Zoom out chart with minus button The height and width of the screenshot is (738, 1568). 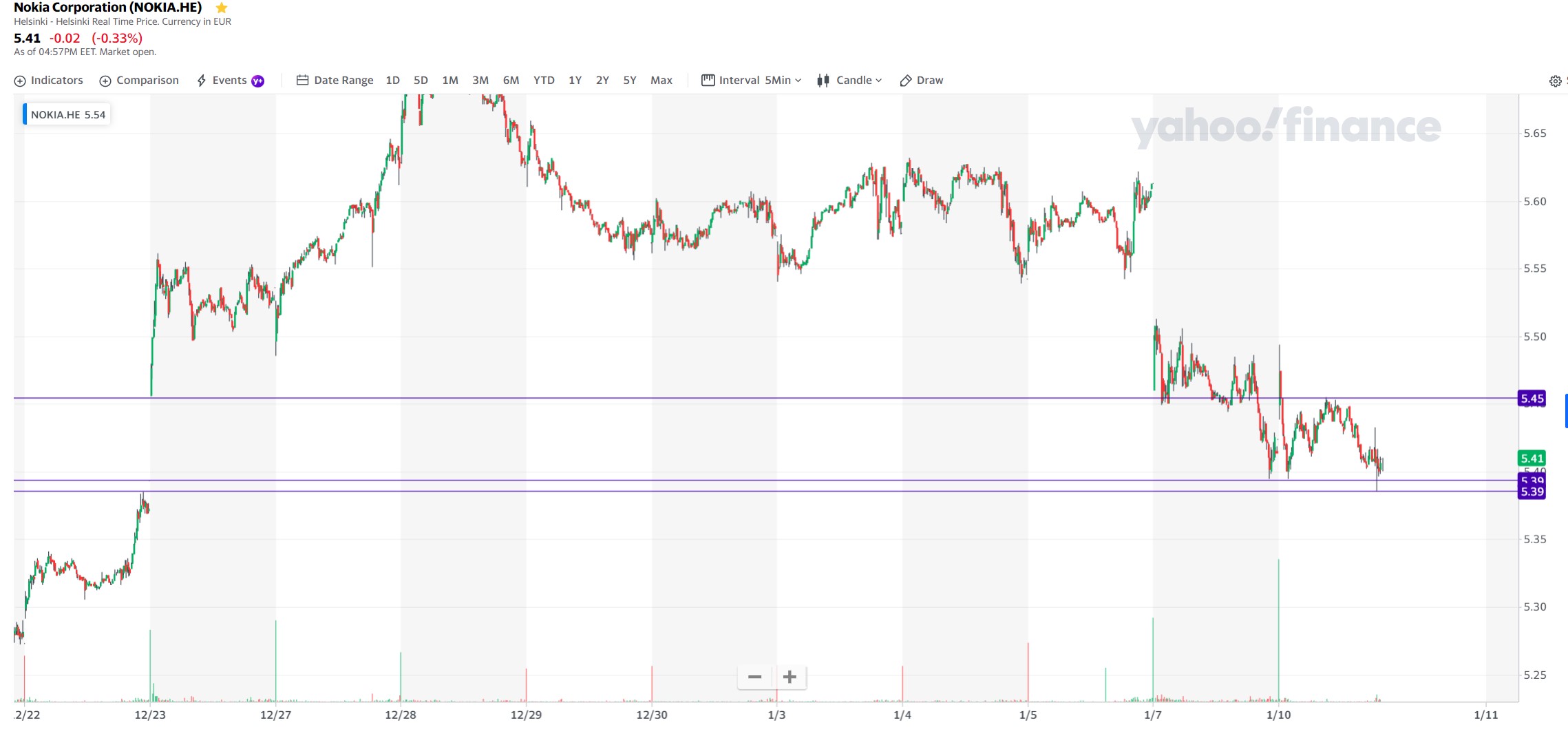[x=754, y=677]
